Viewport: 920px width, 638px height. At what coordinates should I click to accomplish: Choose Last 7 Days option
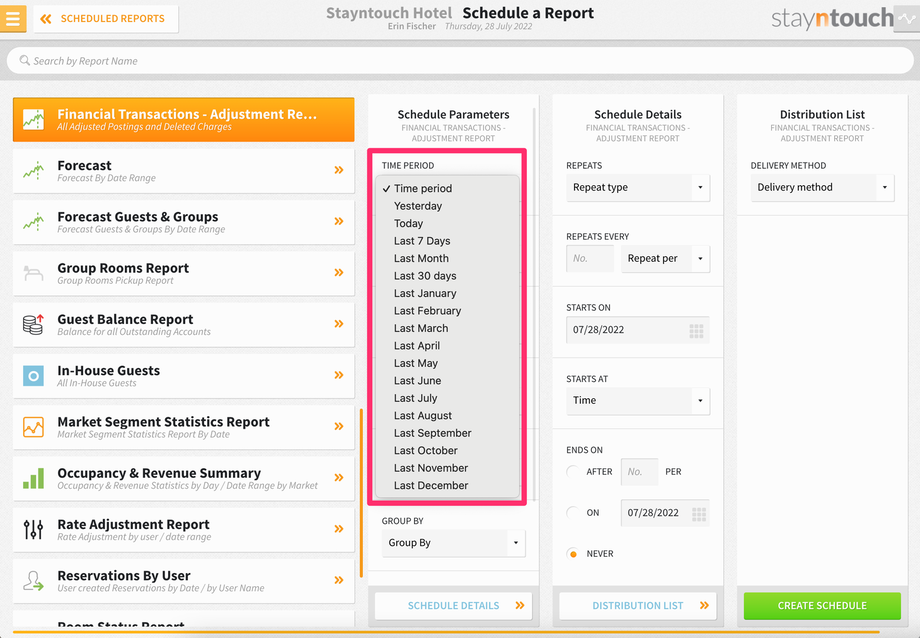[x=447, y=241]
